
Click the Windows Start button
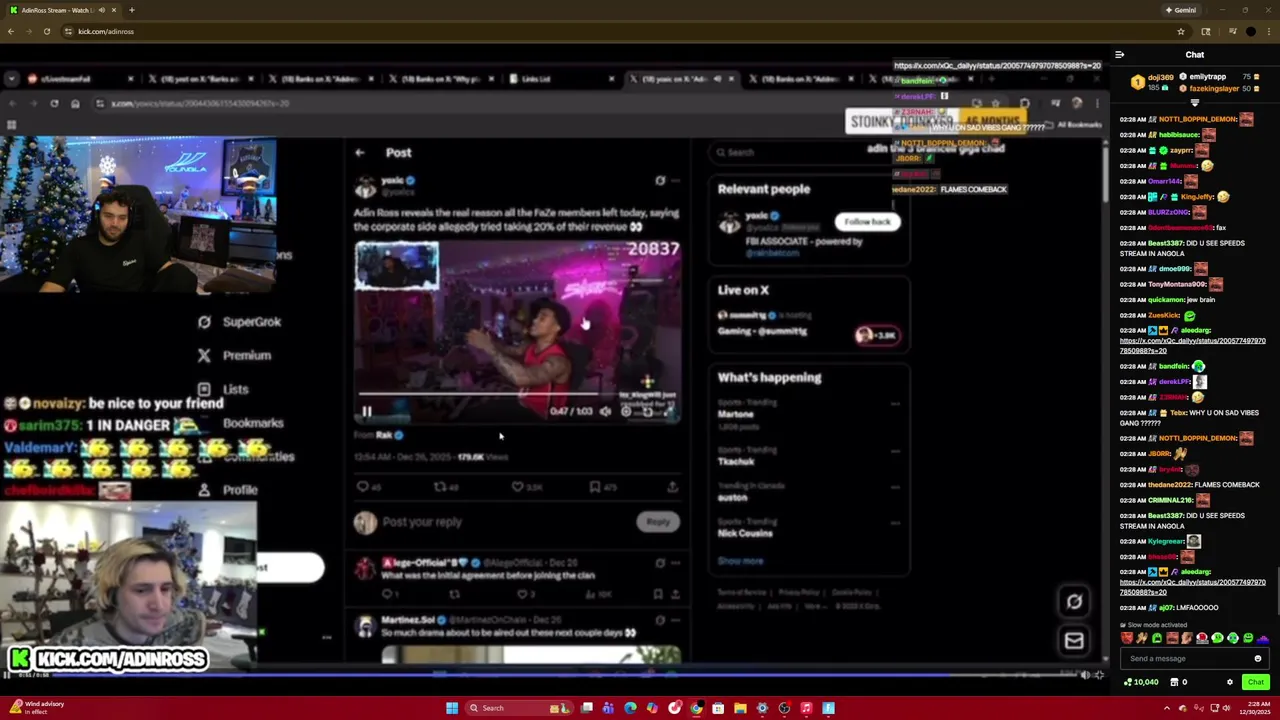(452, 708)
